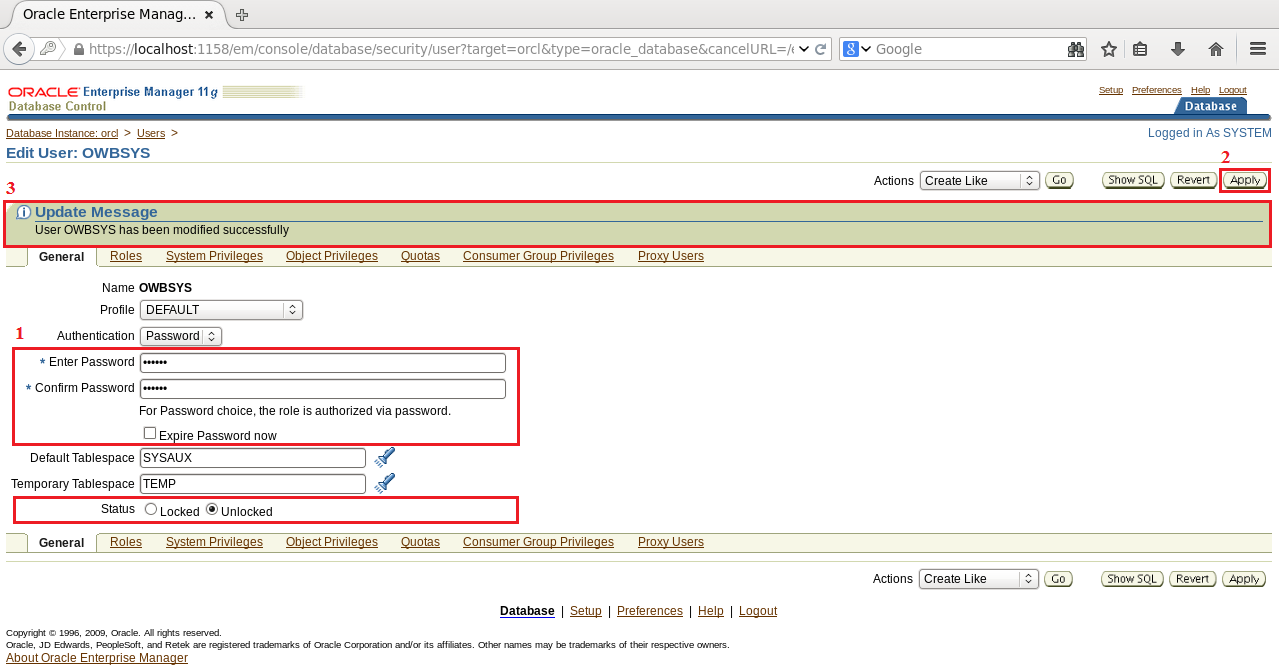Open the downloads arrow icon
The height and width of the screenshot is (669, 1279).
(x=1178, y=49)
